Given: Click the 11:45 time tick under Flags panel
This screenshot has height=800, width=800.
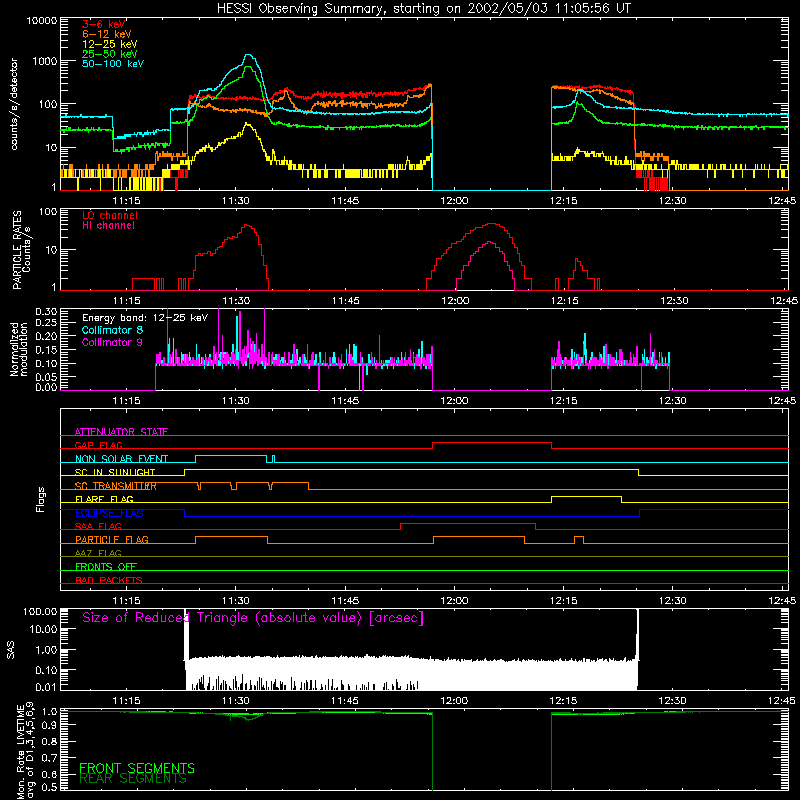Looking at the screenshot, I should pyautogui.click(x=345, y=601).
